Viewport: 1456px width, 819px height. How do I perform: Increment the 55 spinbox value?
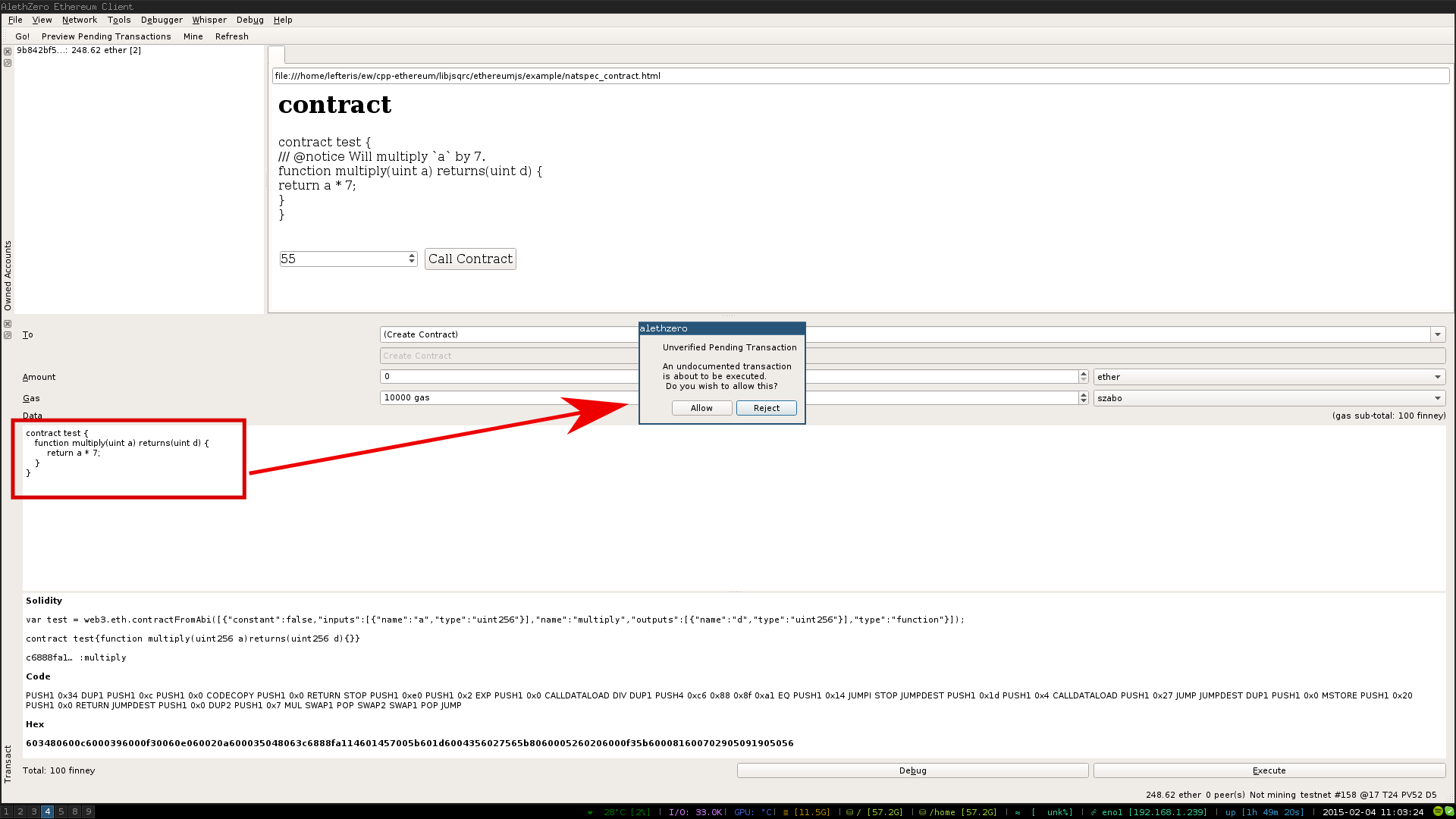(x=412, y=256)
